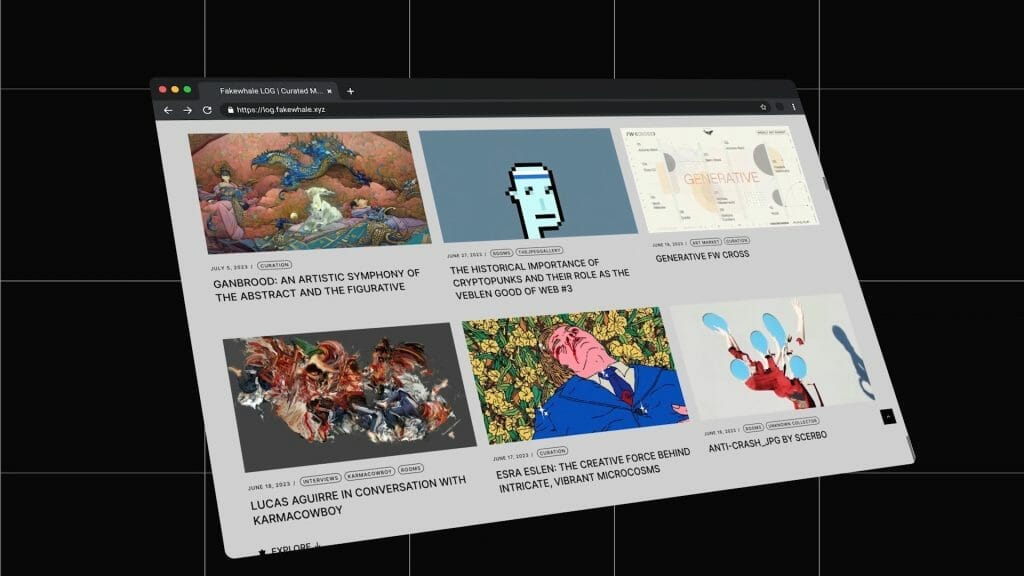Open a new tab with the plus icon

tap(350, 91)
